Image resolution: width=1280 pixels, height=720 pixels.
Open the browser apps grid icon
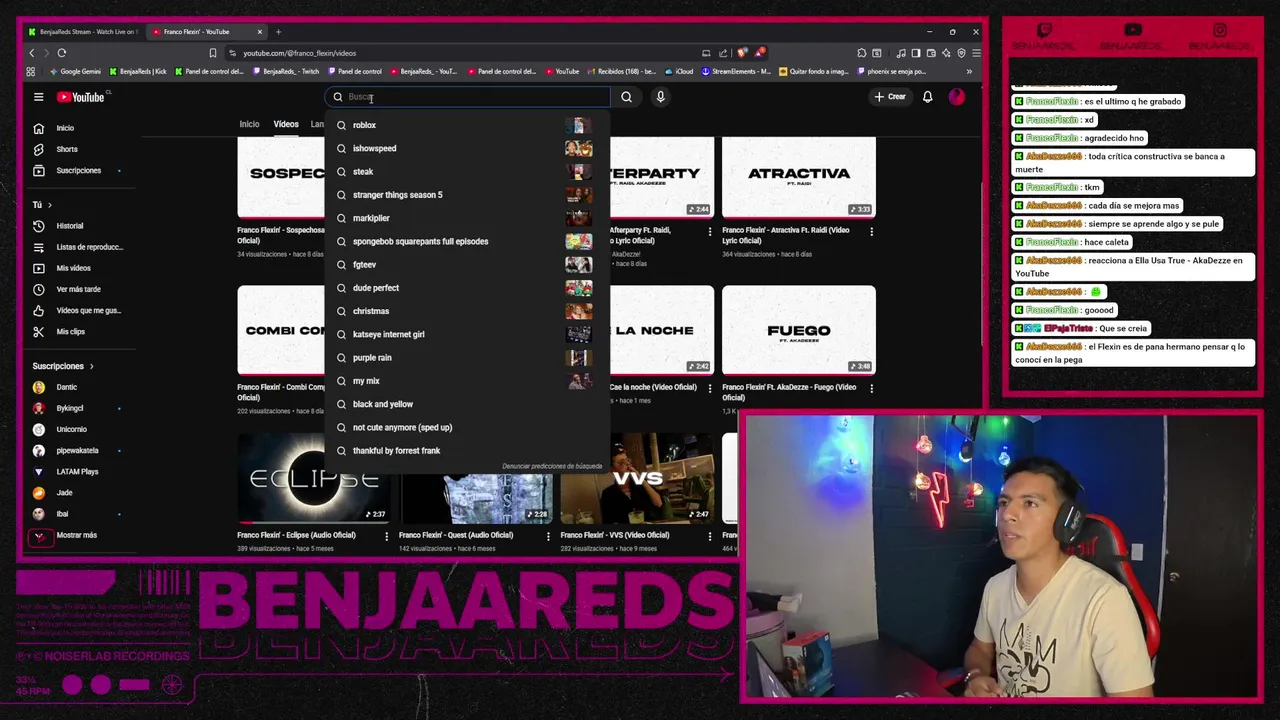click(30, 72)
